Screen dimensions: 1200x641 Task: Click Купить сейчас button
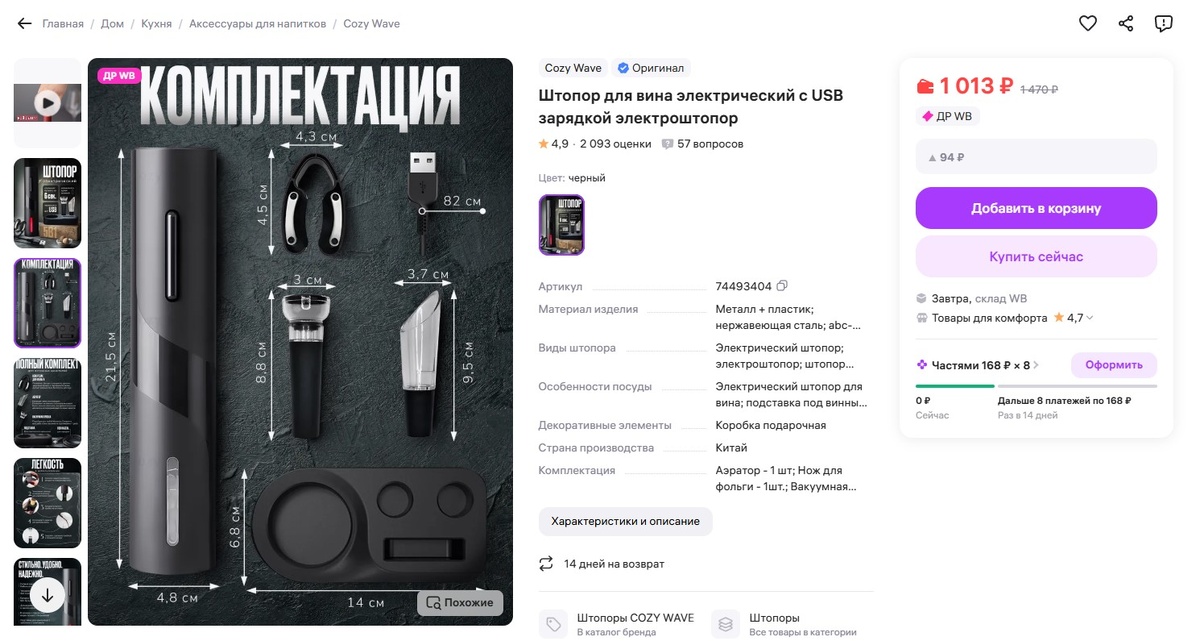click(1036, 257)
